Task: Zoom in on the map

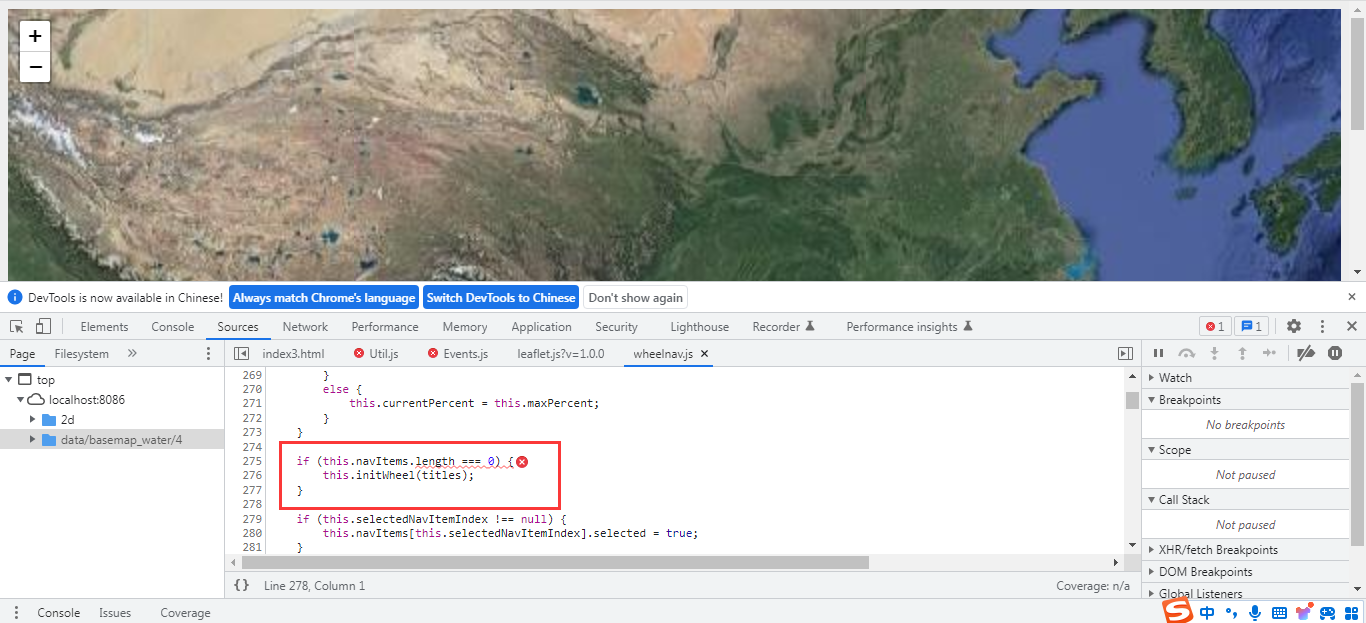Action: click(x=35, y=37)
